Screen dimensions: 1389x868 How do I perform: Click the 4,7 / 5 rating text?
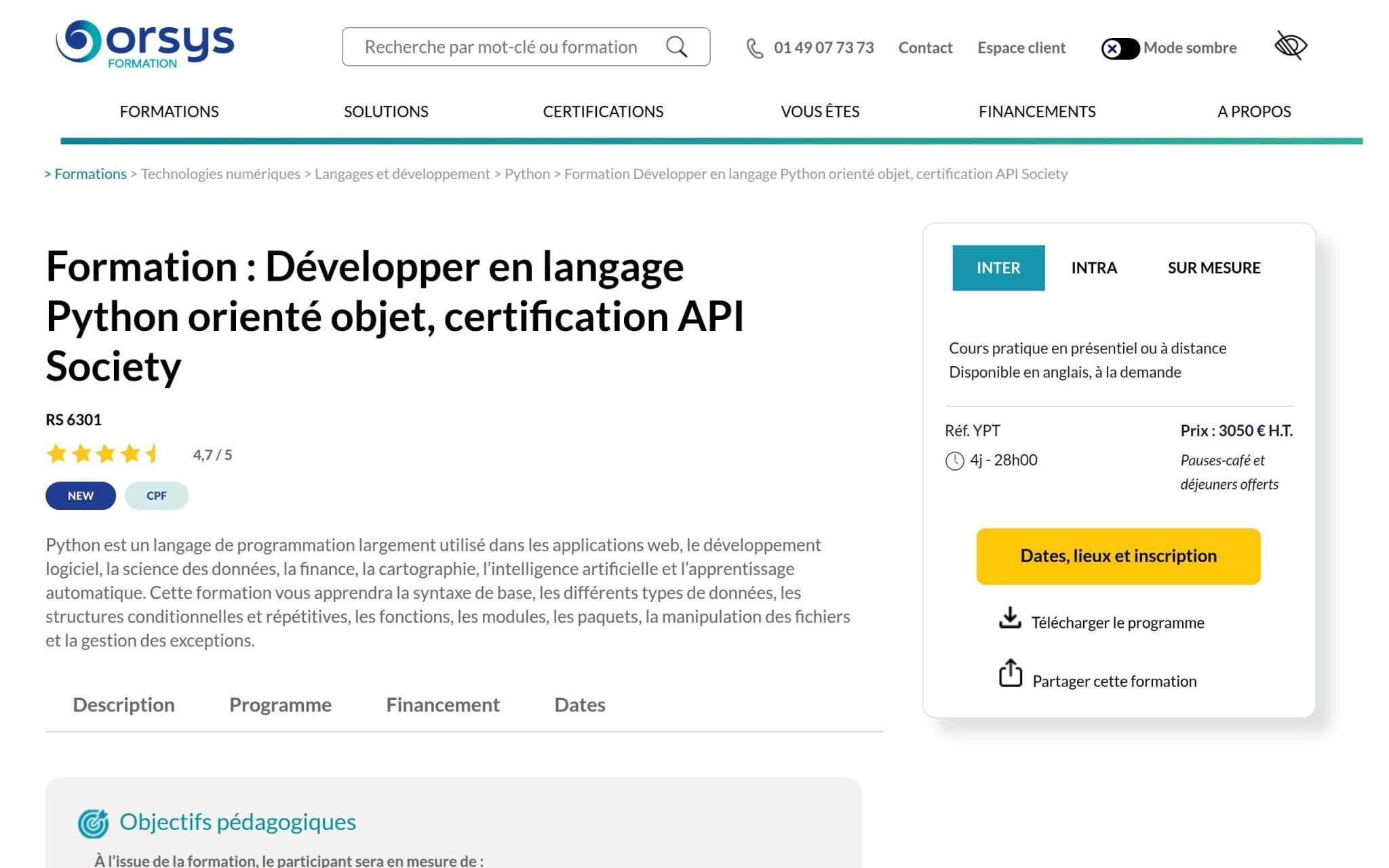pos(212,455)
